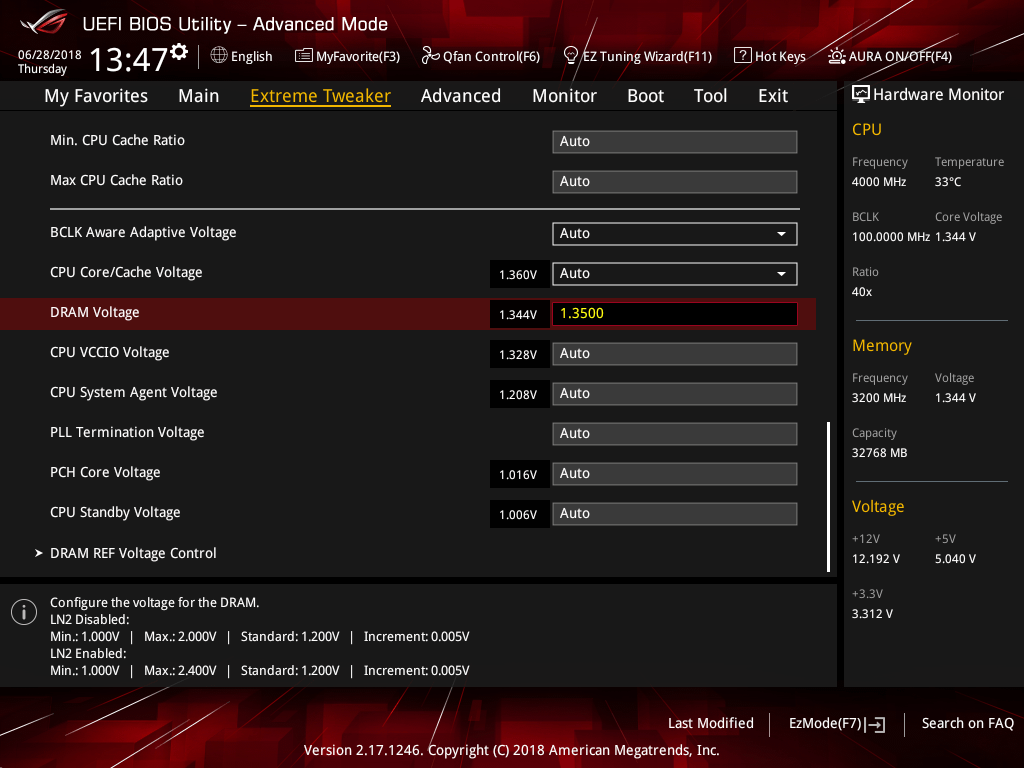This screenshot has width=1024, height=768.
Task: Click the 1.006V CPU Standby readout
Action: click(519, 515)
